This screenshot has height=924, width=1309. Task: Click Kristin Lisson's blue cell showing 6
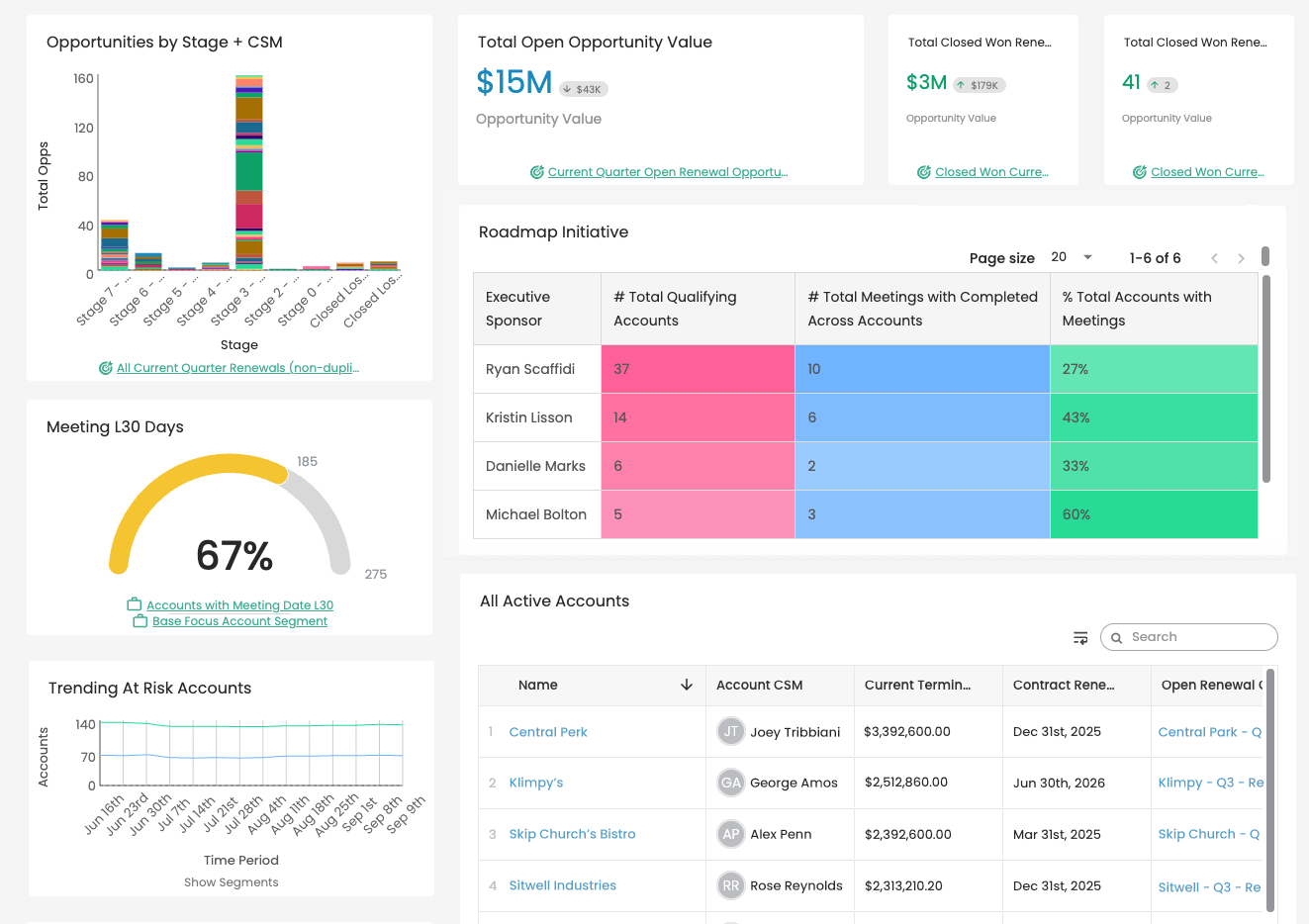[x=922, y=417]
